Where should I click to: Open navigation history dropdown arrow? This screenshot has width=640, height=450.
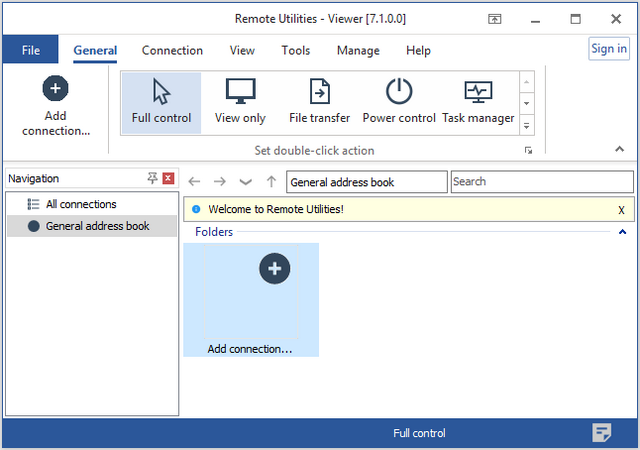pyautogui.click(x=246, y=182)
